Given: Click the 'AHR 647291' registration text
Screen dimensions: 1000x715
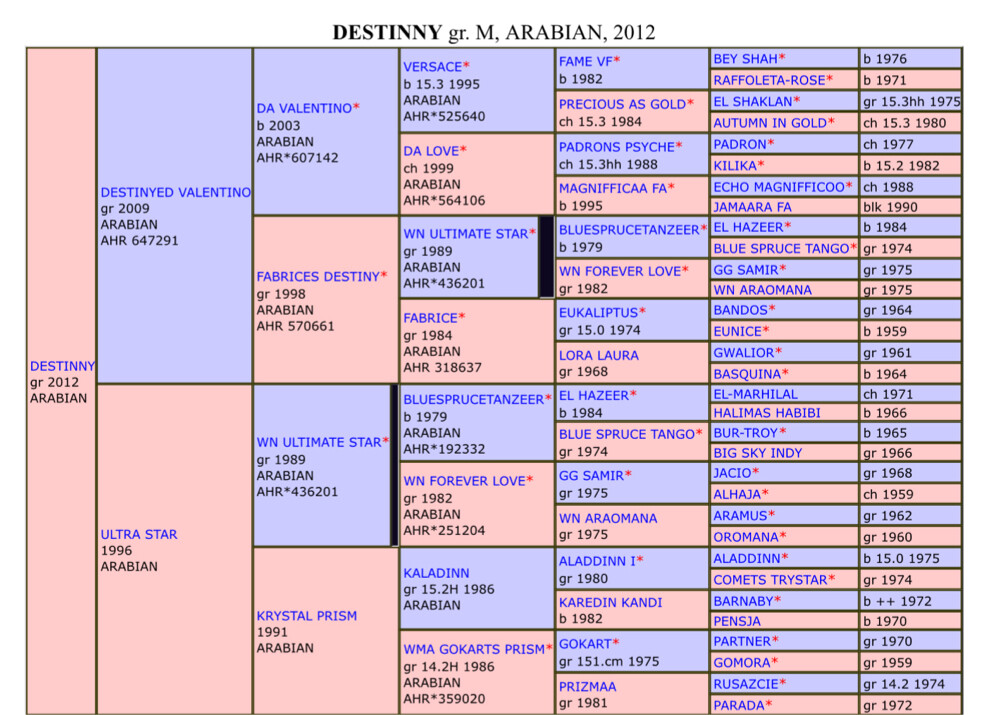Looking at the screenshot, I should (139, 240).
